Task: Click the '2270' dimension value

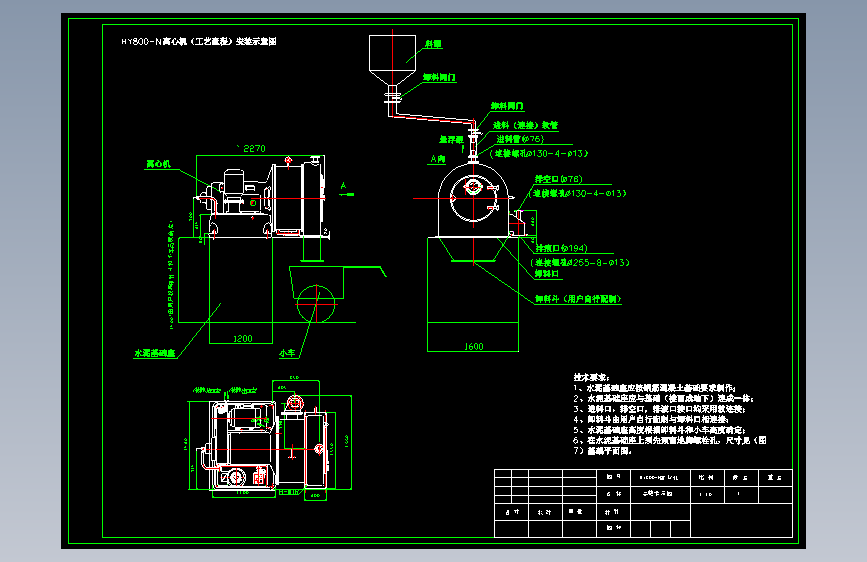Action: point(254,149)
